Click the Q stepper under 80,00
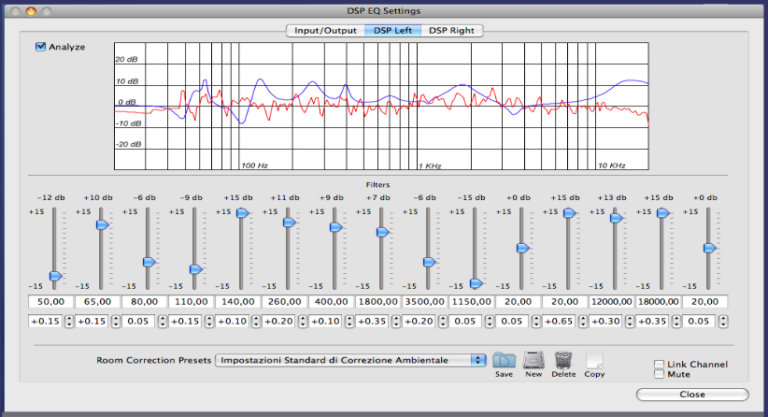Viewport: 768px width, 417px height. (x=162, y=321)
